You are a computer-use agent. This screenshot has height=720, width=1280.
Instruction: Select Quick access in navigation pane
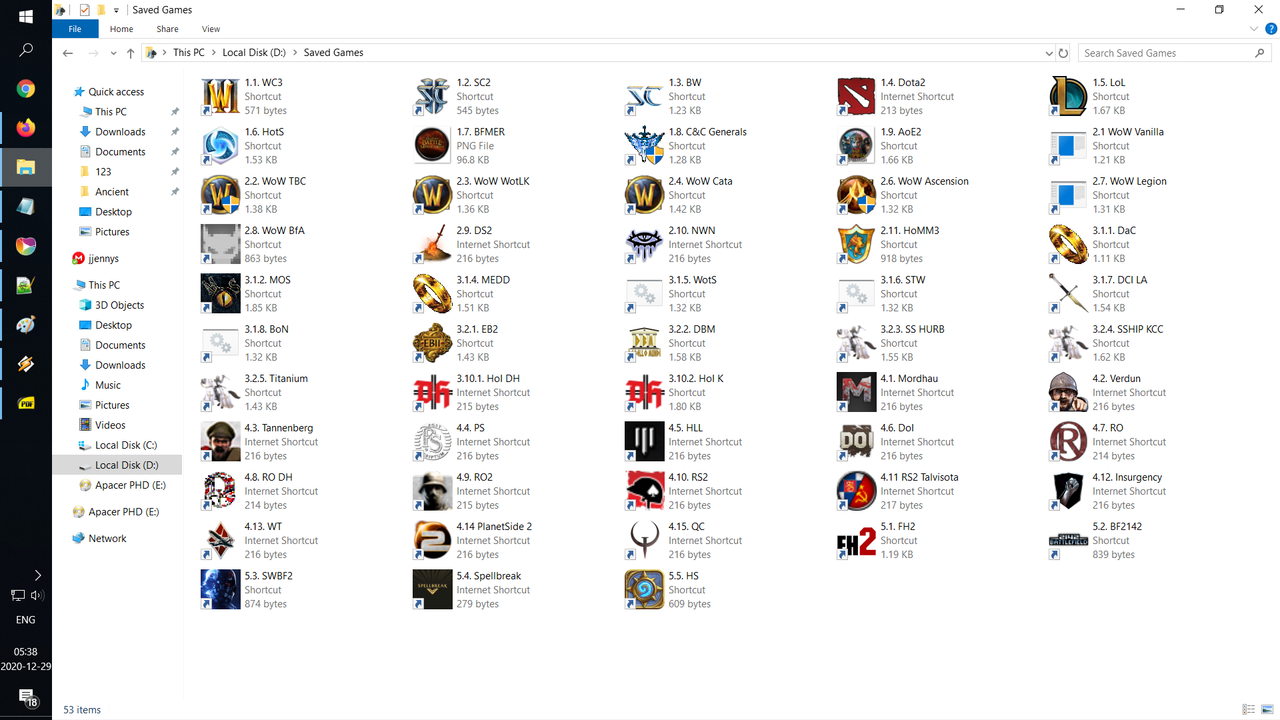coord(116,92)
